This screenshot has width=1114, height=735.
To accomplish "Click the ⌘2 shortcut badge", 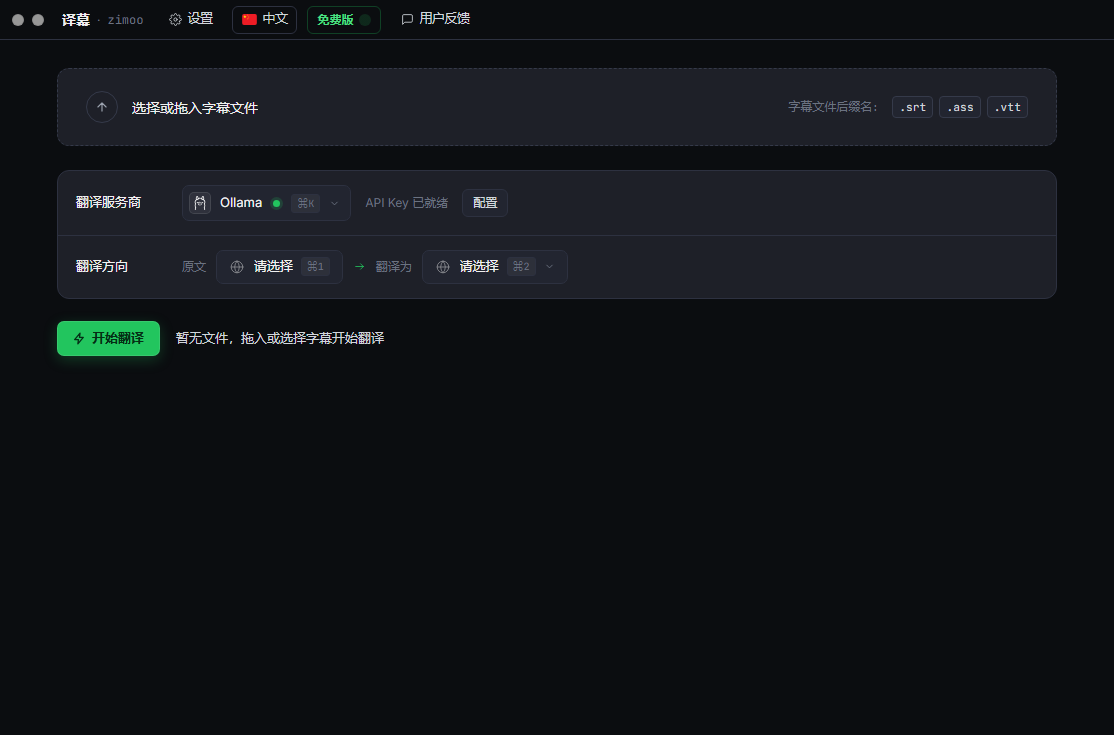I will tap(521, 267).
